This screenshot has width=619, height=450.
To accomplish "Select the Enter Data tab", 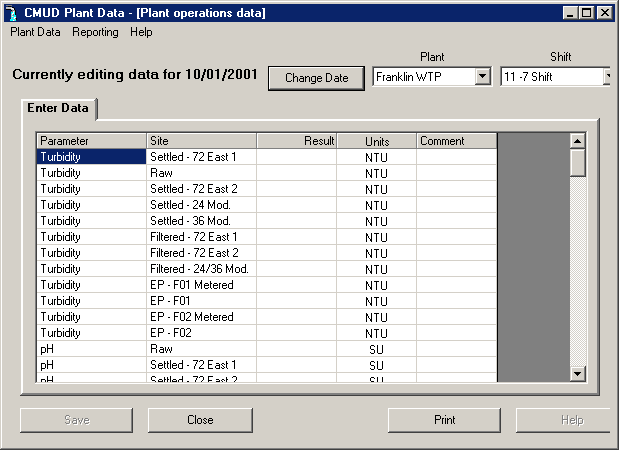I will click(58, 108).
